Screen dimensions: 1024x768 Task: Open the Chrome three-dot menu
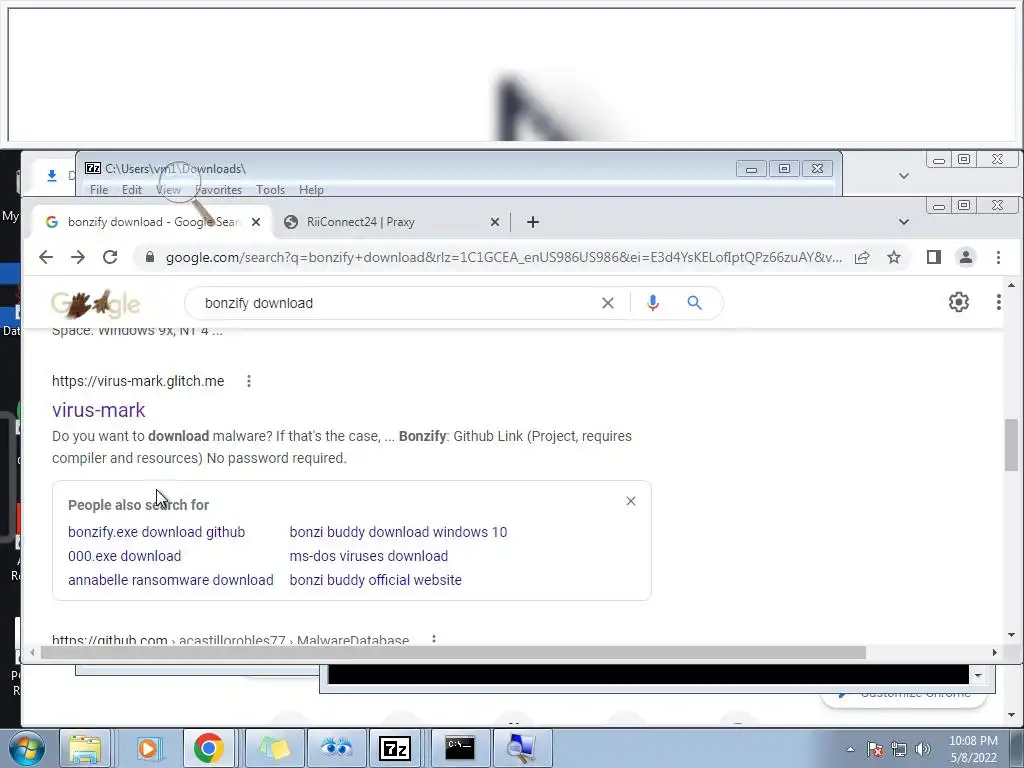click(999, 257)
